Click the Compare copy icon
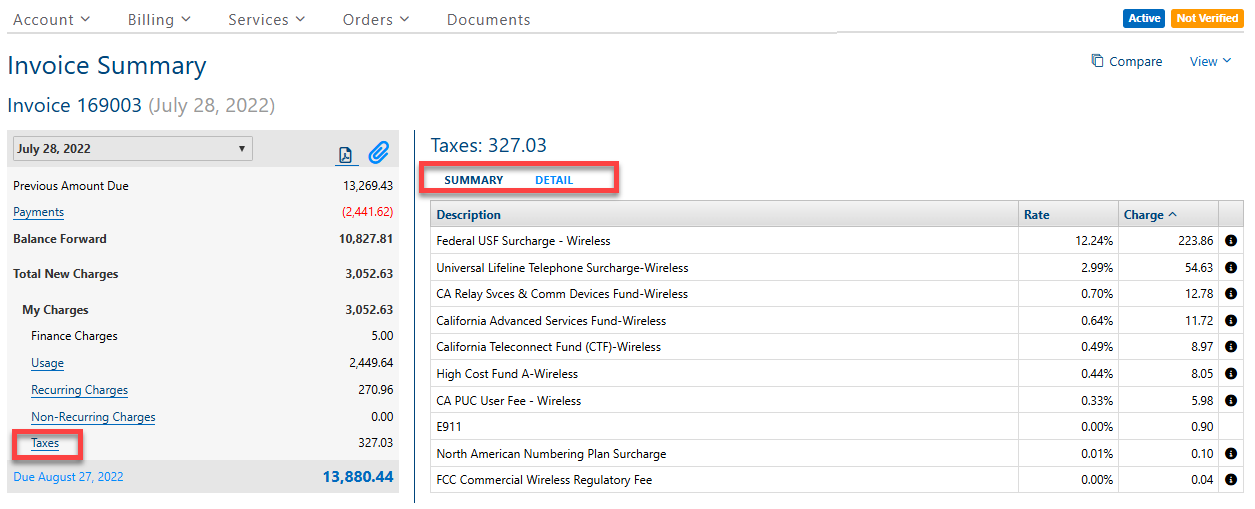 click(x=1097, y=61)
